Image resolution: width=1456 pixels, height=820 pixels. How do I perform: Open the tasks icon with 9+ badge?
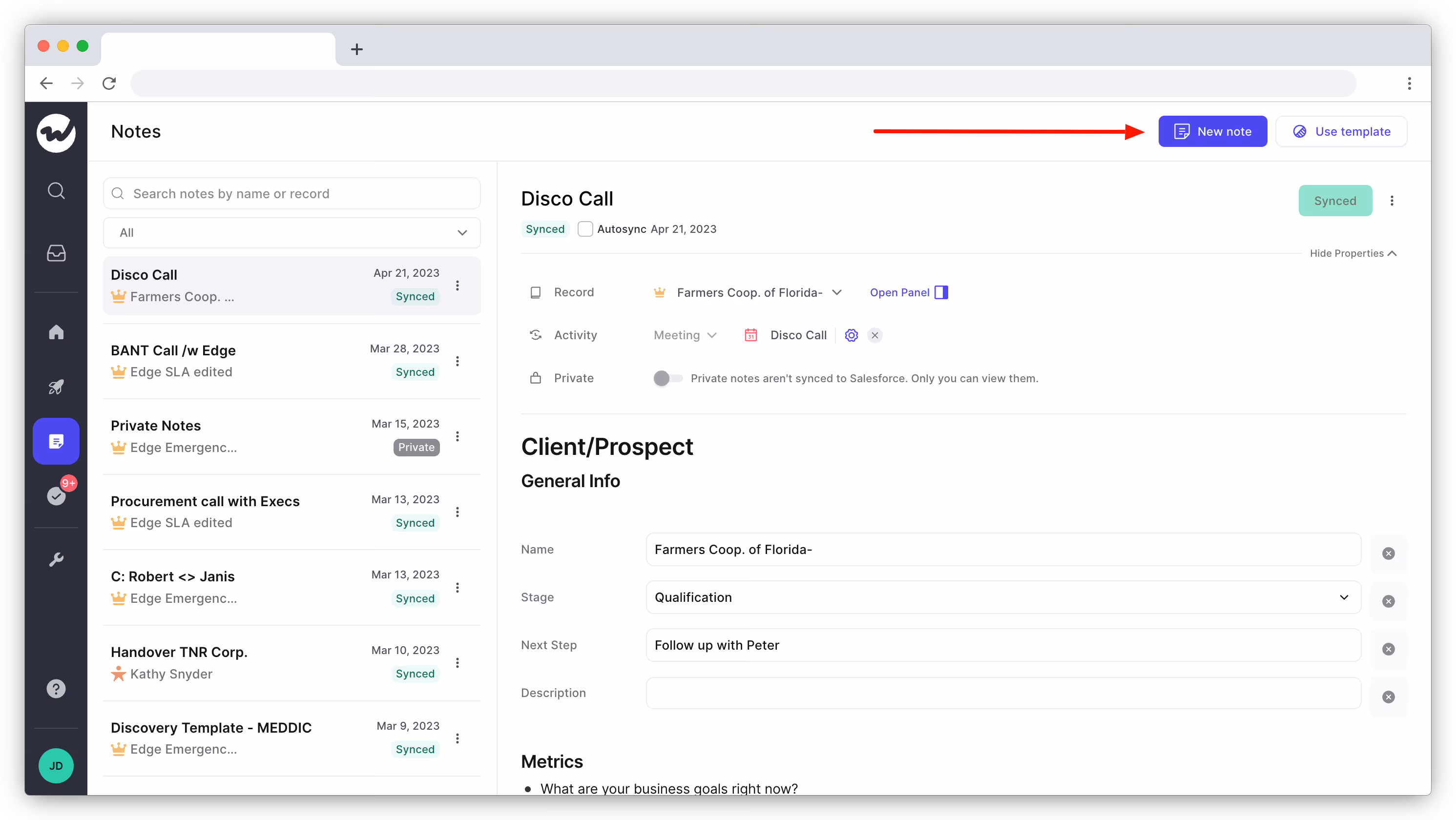(x=56, y=495)
